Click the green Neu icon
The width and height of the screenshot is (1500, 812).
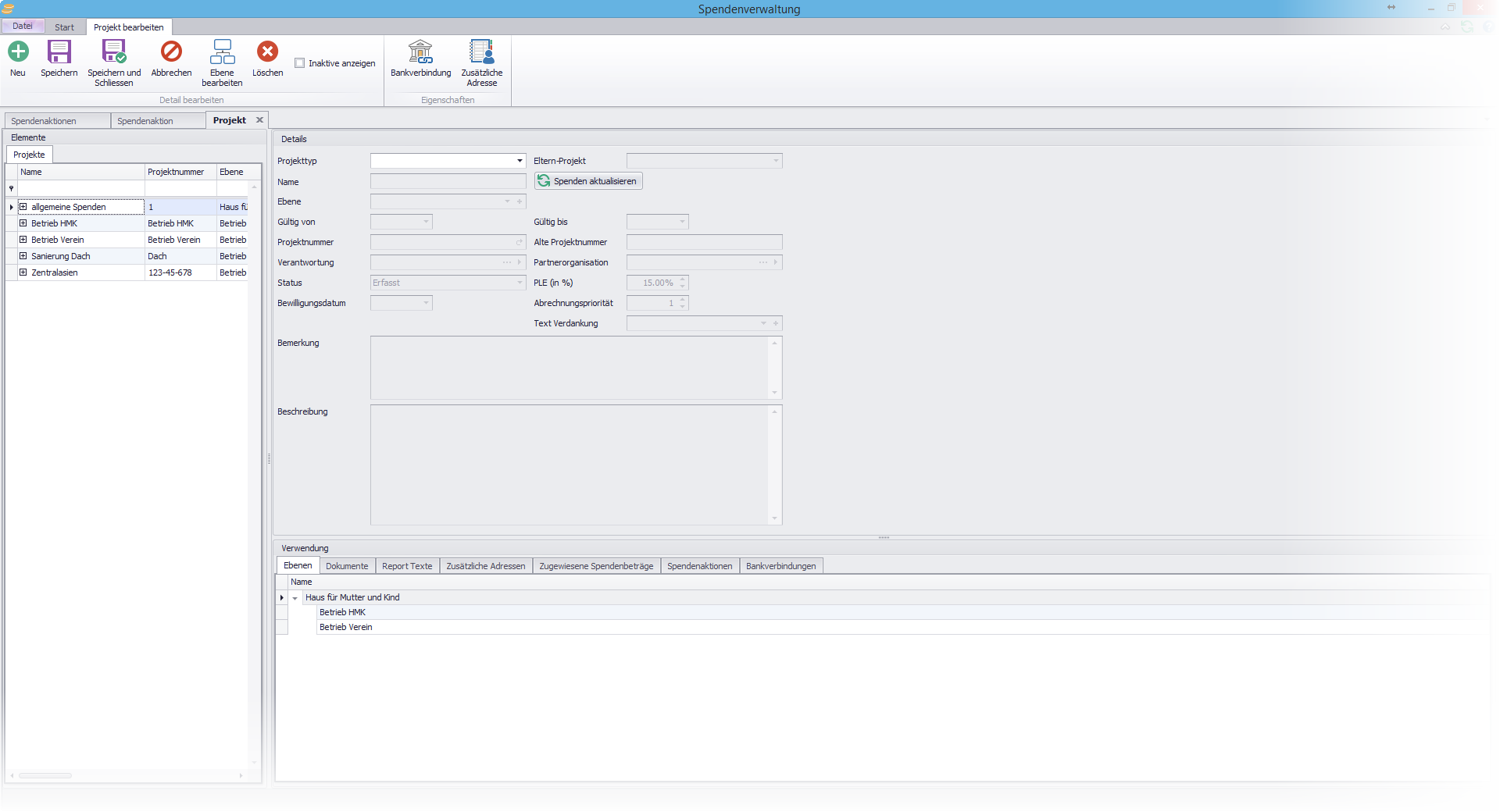coord(18,52)
